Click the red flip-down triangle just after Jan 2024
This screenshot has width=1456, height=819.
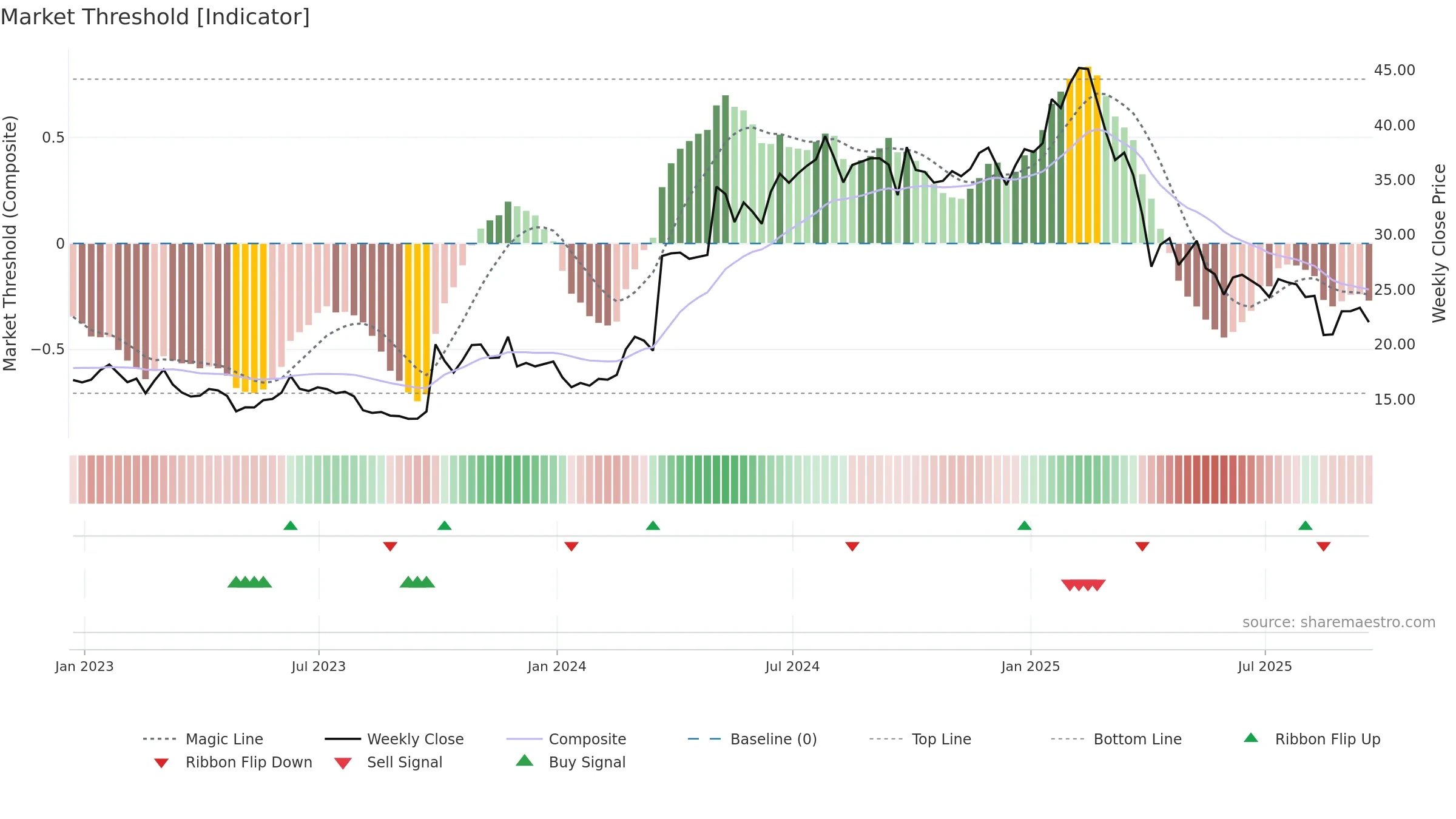click(x=571, y=547)
